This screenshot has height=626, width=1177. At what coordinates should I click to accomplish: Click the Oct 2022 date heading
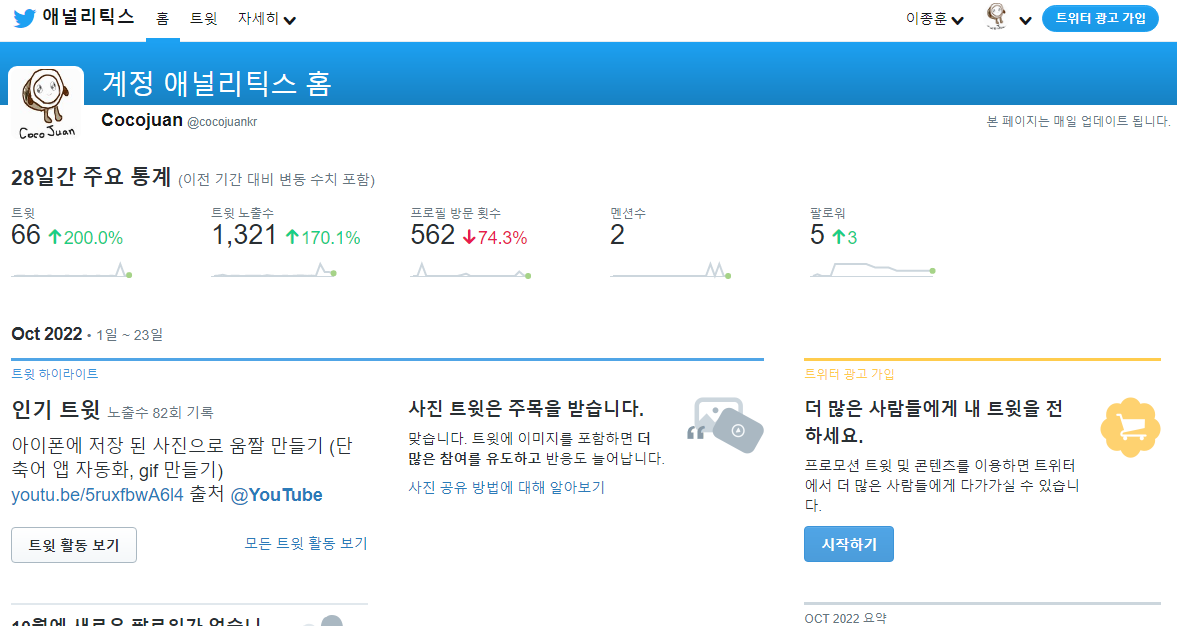[47, 334]
